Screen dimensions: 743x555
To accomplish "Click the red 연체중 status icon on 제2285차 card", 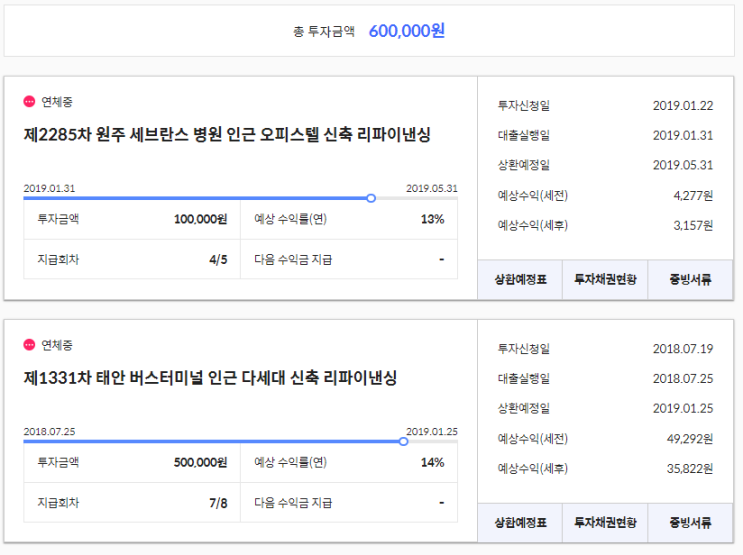I will [29, 101].
